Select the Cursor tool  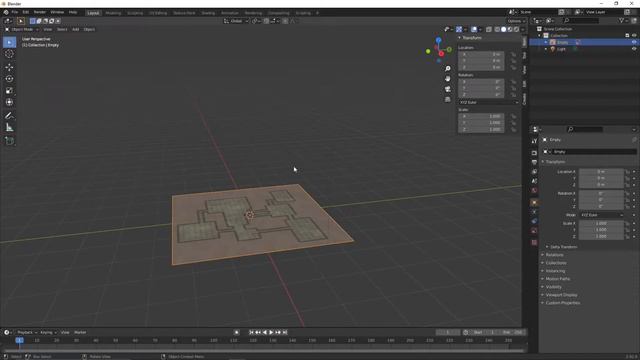click(9, 54)
